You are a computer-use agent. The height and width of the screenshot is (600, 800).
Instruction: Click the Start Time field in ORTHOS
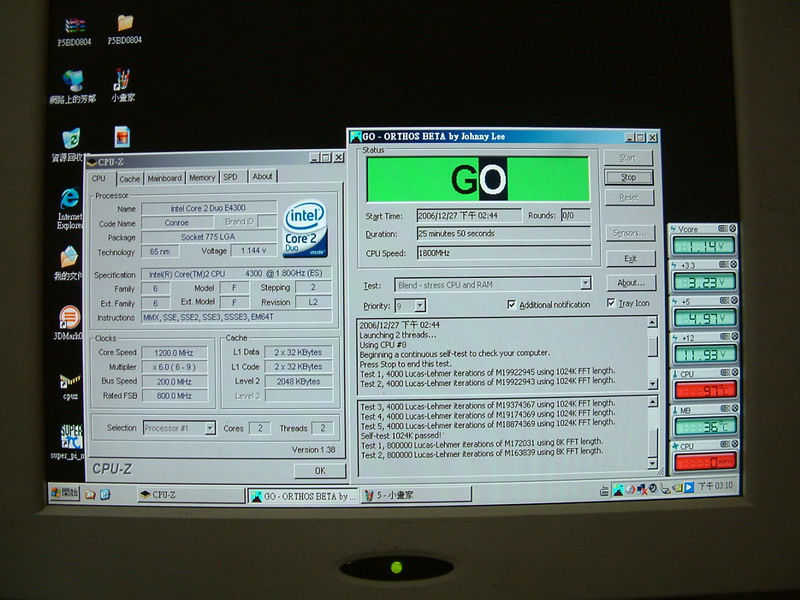tap(469, 216)
